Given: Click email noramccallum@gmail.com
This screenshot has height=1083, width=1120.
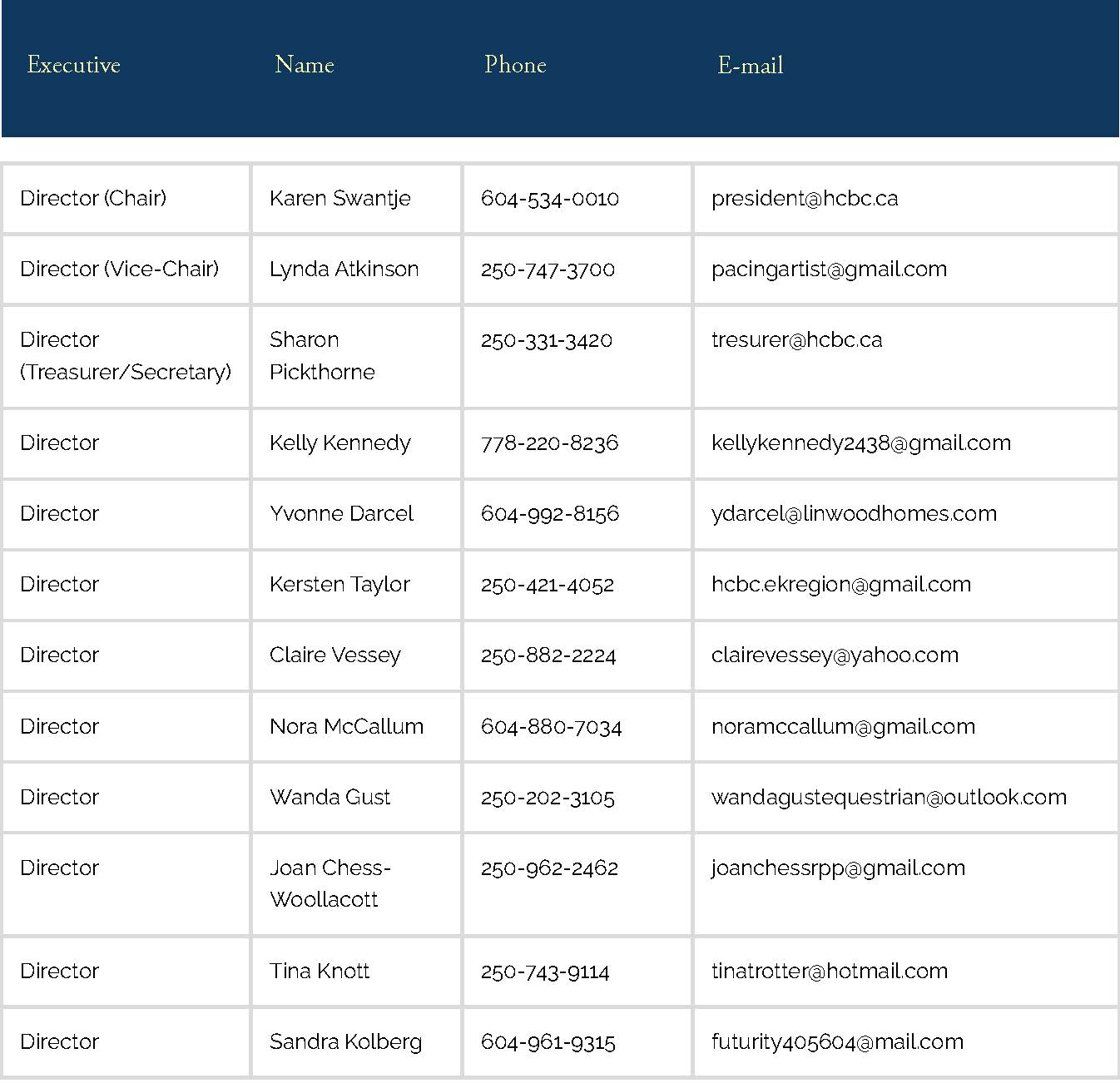Looking at the screenshot, I should click(843, 726).
